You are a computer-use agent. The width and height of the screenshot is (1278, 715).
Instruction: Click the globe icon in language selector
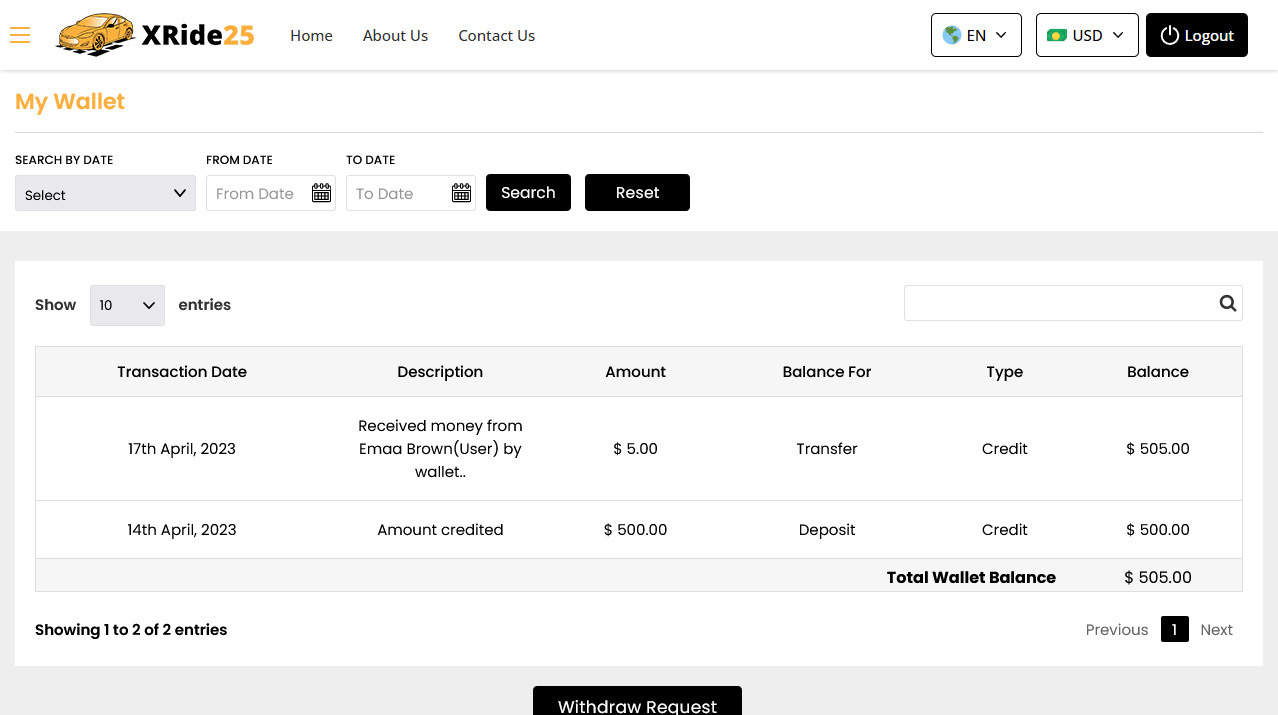[951, 35]
